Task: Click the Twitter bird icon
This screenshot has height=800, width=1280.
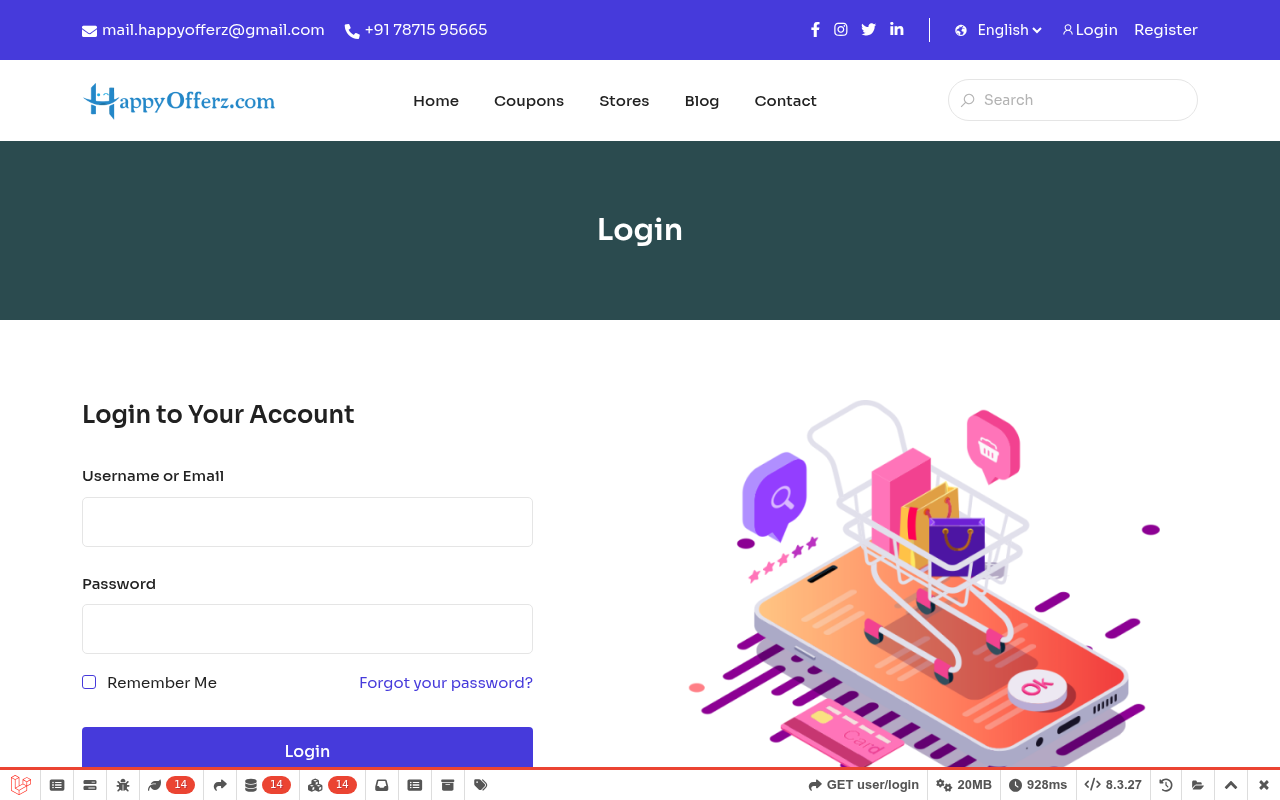Action: tap(868, 30)
